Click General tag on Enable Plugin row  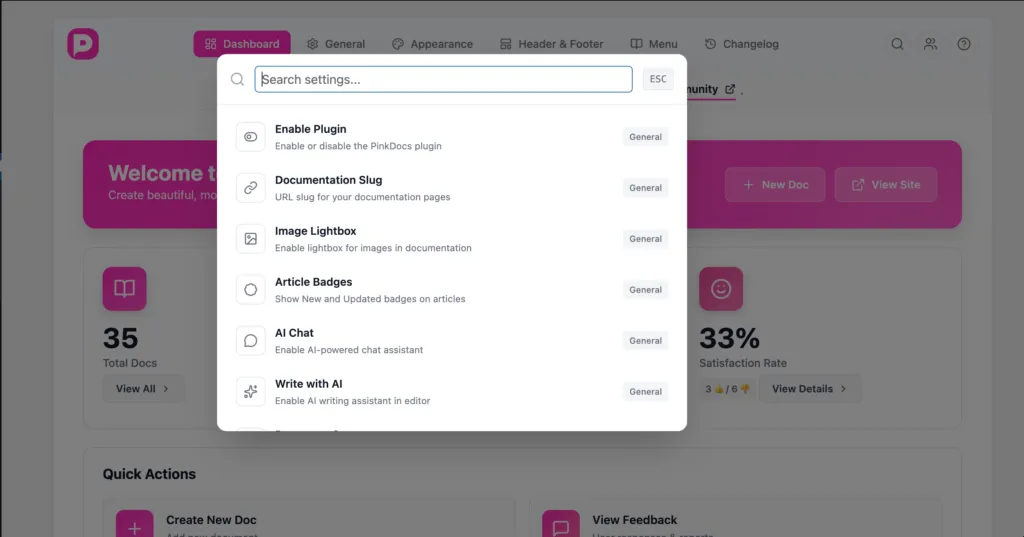645,137
